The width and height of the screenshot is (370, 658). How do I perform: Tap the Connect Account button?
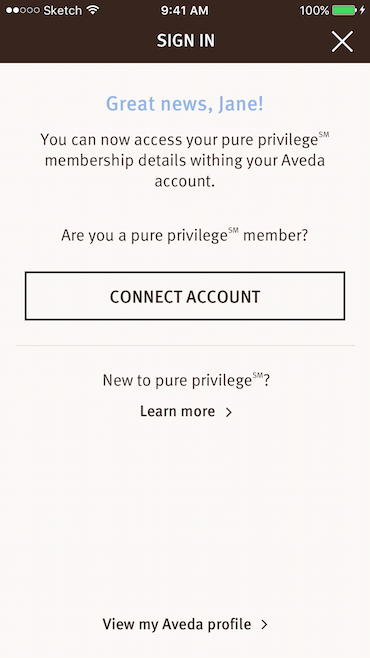[185, 296]
